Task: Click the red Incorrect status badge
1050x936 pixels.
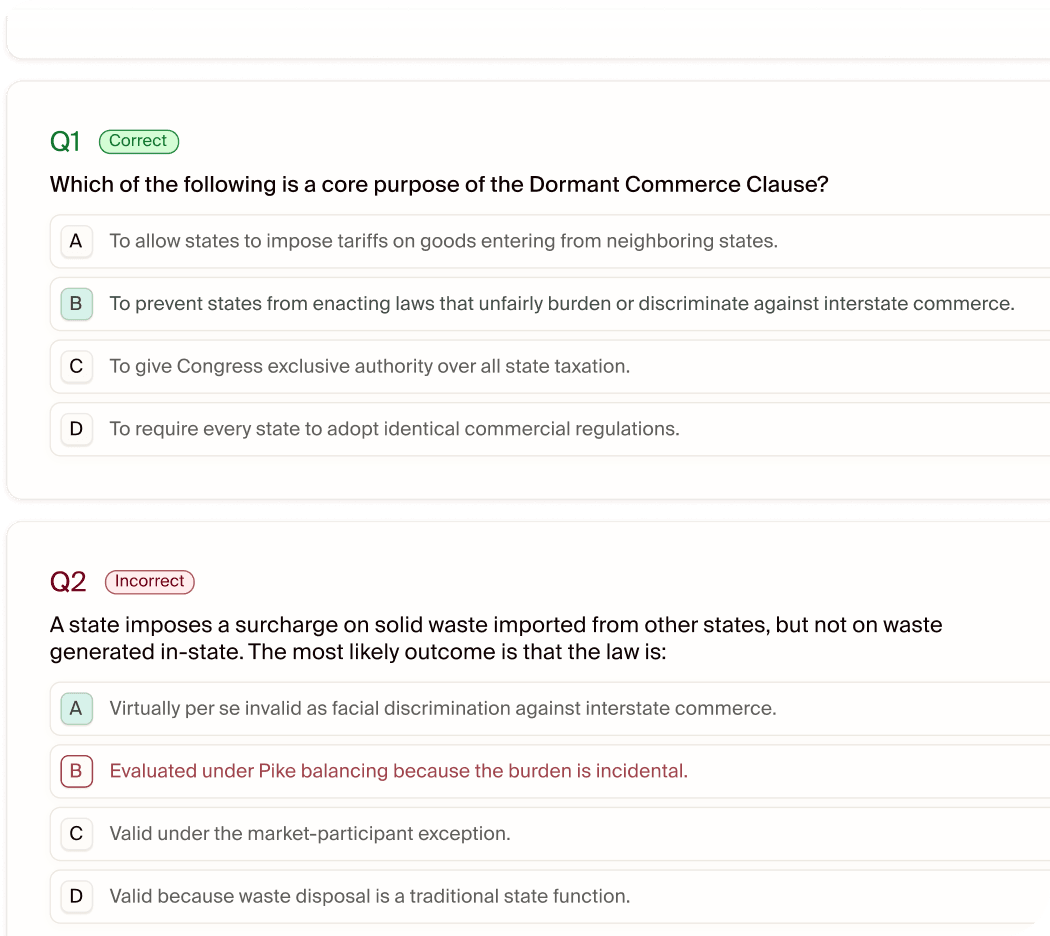Action: pyautogui.click(x=149, y=582)
